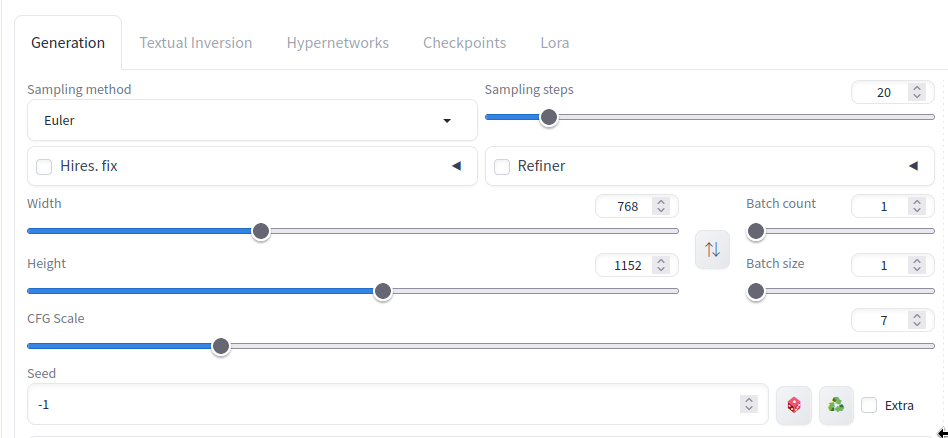This screenshot has height=438, width=948.
Task: Click the Seed input field
Action: click(385, 405)
